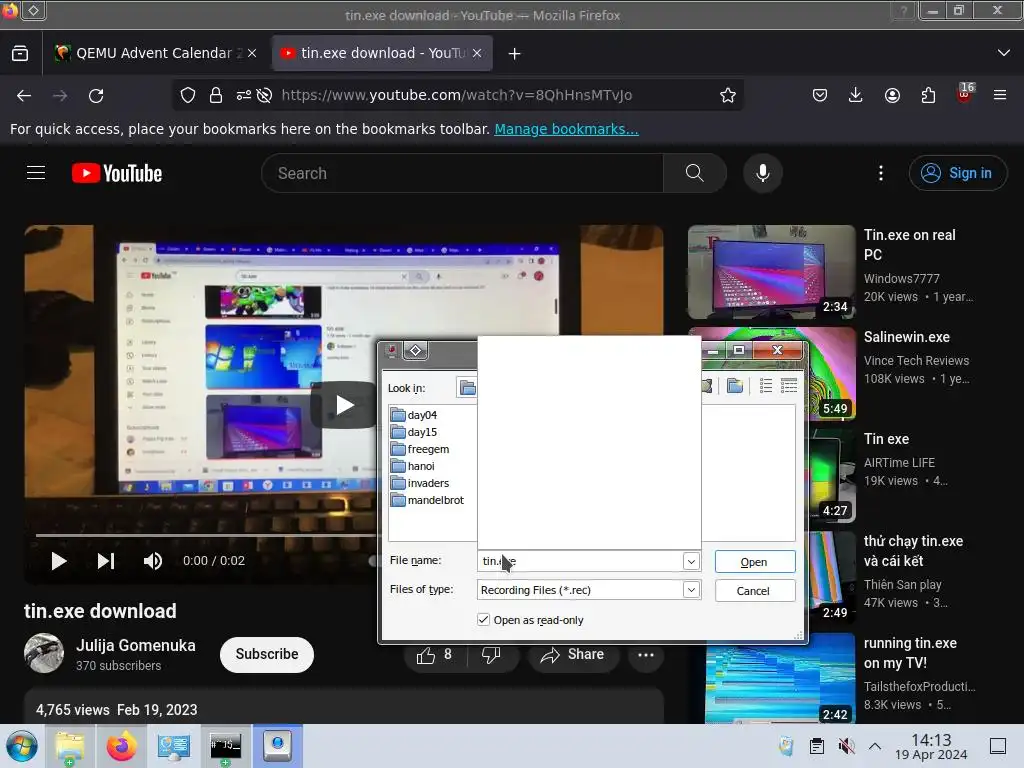Play the video with the bottom play button
Viewport: 1024px width, 768px height.
(58, 561)
